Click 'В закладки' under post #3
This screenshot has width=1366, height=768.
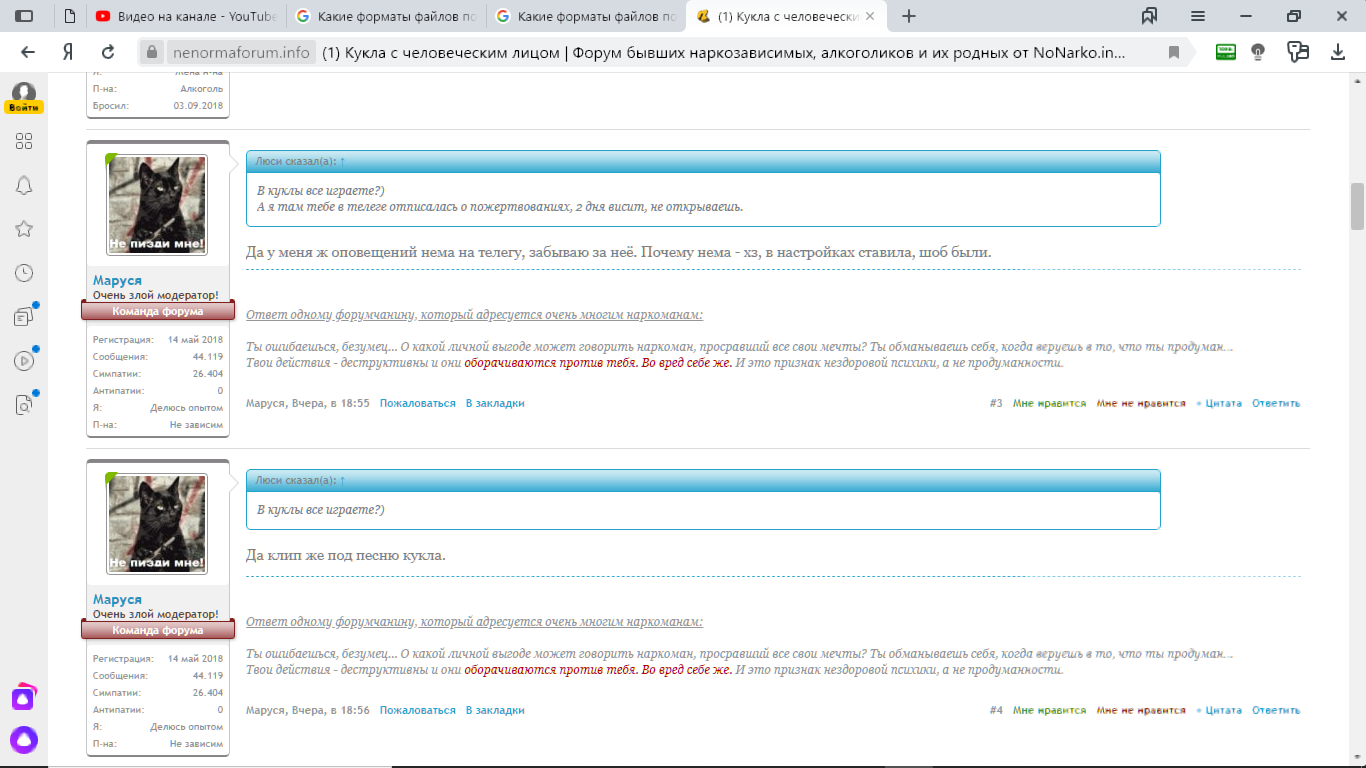pos(495,403)
